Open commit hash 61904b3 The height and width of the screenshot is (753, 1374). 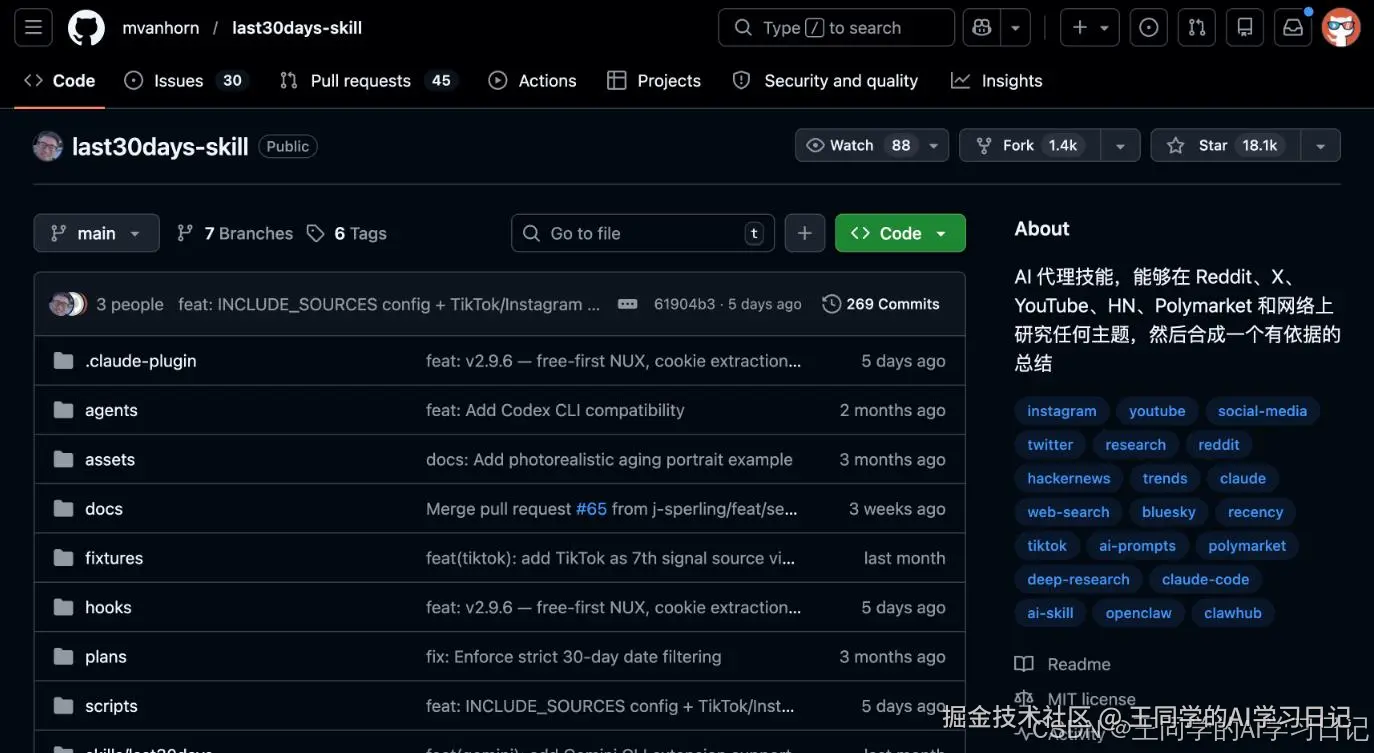pos(684,304)
